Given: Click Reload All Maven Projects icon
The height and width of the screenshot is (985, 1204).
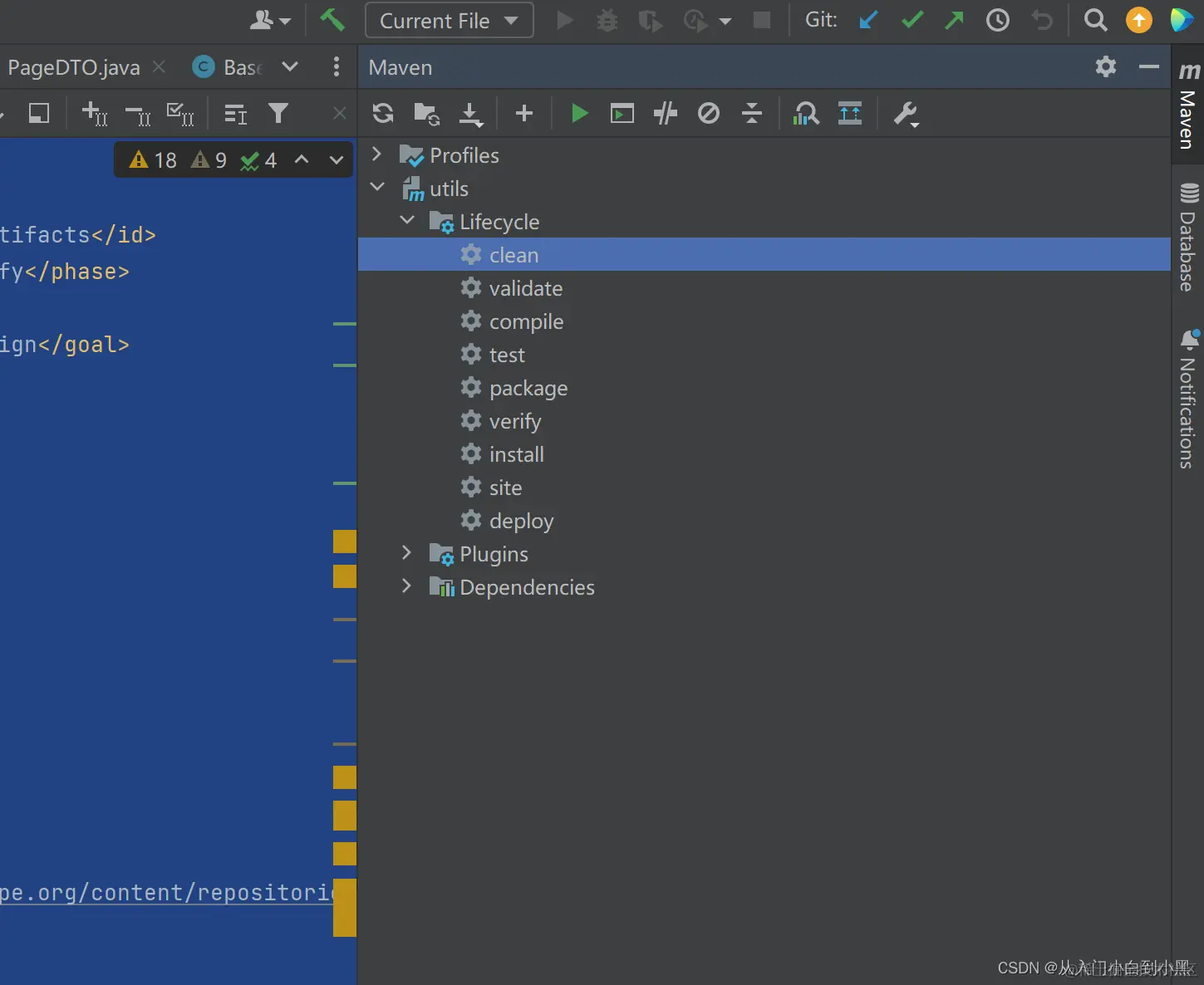Looking at the screenshot, I should coord(383,113).
